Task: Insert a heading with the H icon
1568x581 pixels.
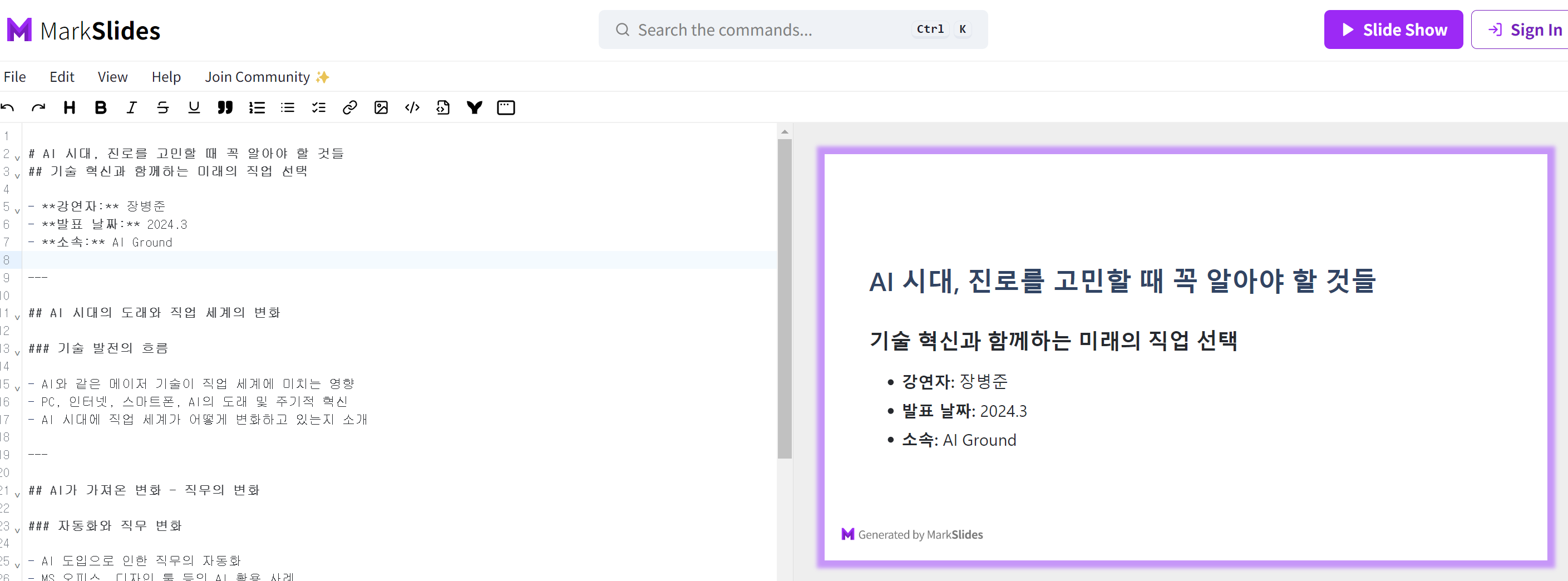Action: click(x=70, y=108)
